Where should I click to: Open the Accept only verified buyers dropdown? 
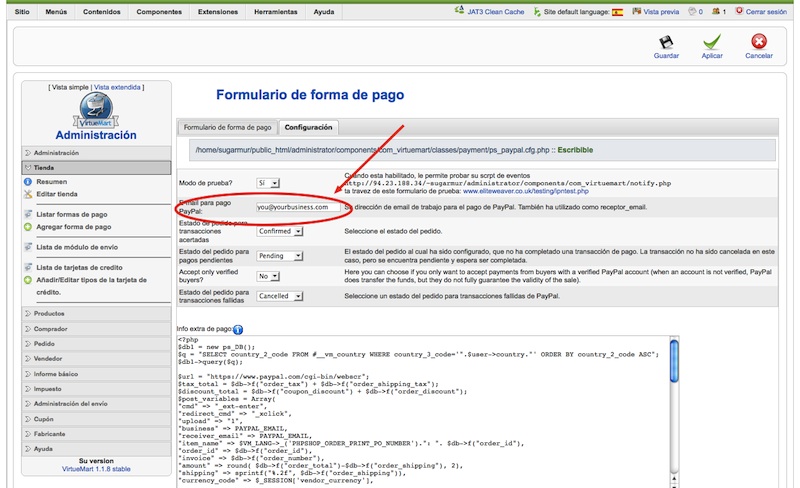coord(268,276)
